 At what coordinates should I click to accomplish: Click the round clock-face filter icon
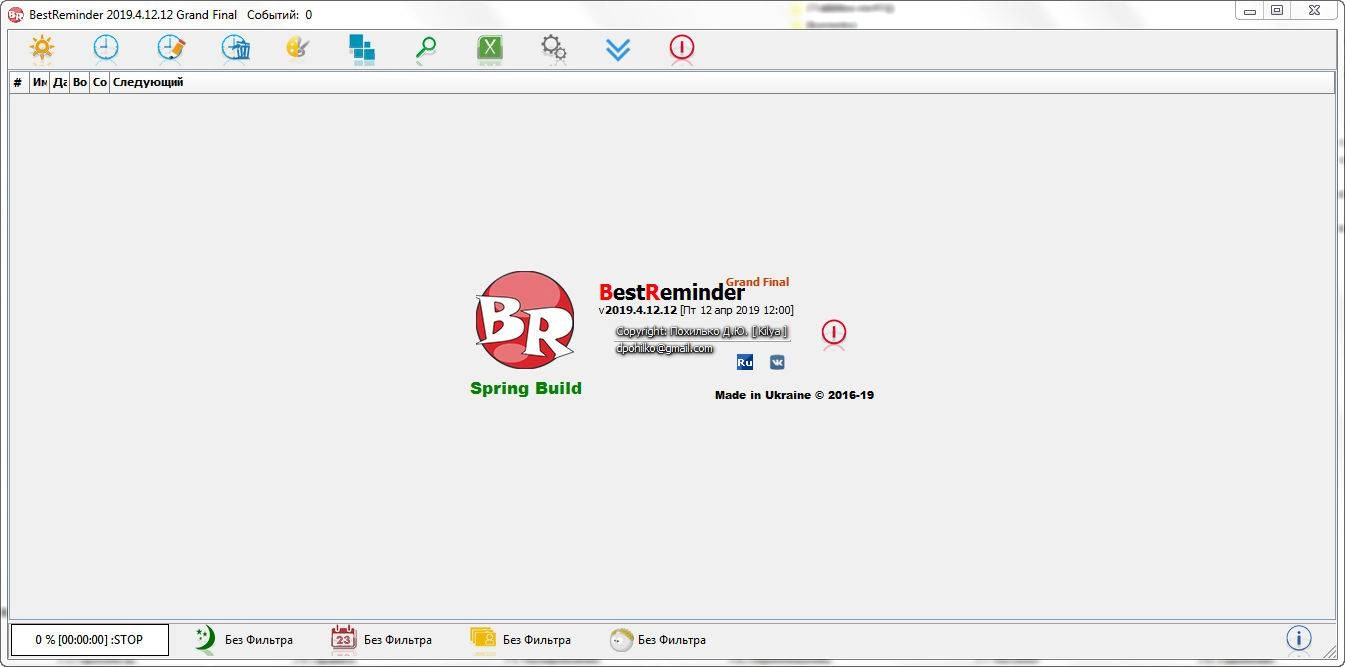pyautogui.click(x=621, y=639)
